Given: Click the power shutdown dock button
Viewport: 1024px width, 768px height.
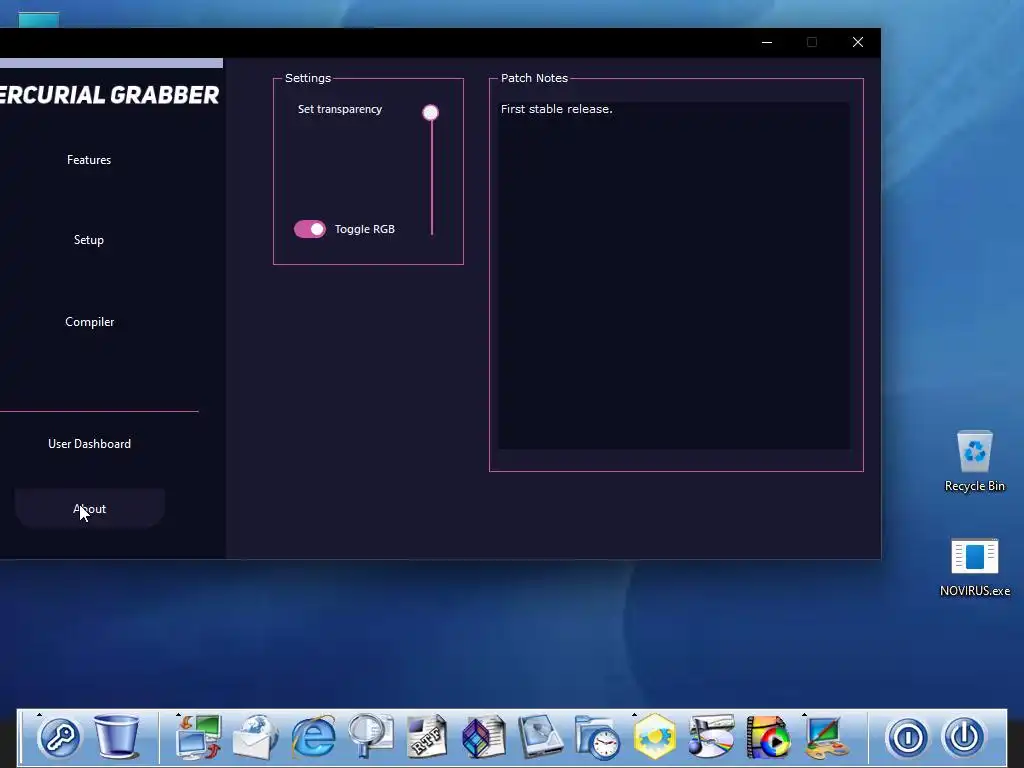Looking at the screenshot, I should 964,738.
